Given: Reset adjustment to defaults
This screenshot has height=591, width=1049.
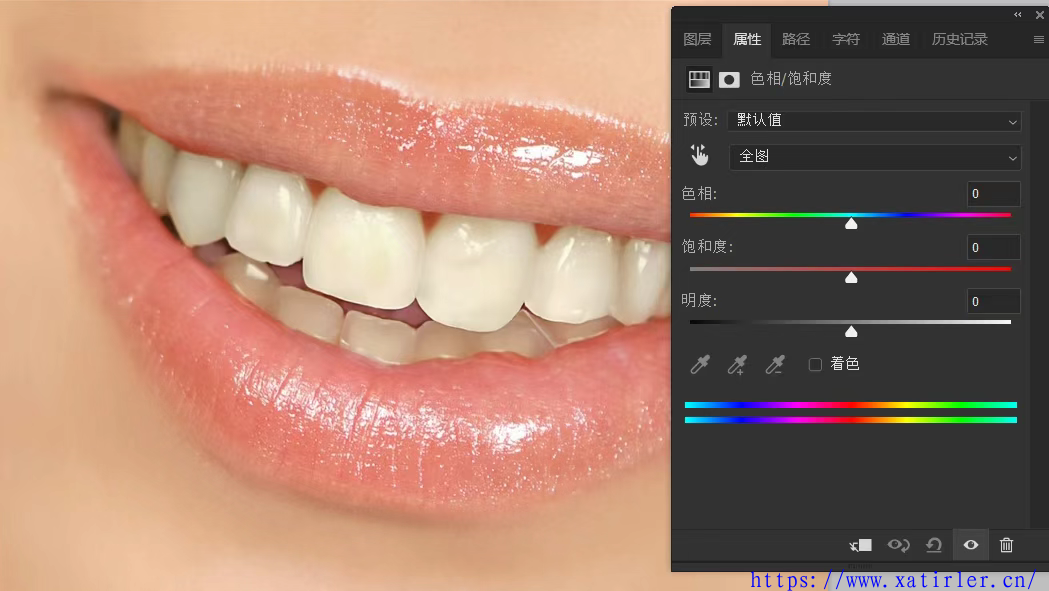Looking at the screenshot, I should coord(934,545).
